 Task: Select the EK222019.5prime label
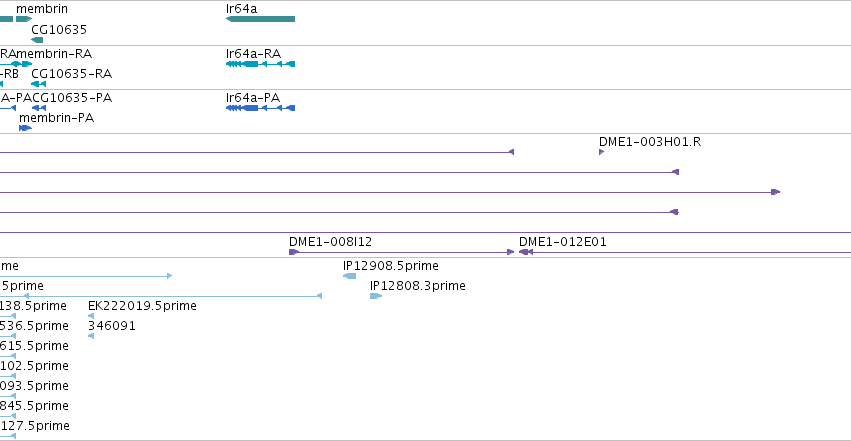pos(142,306)
